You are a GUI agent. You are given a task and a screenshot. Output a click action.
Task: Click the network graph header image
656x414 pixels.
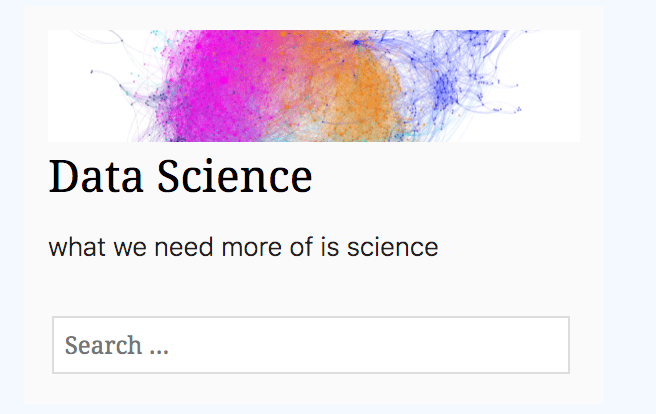pyautogui.click(x=314, y=86)
